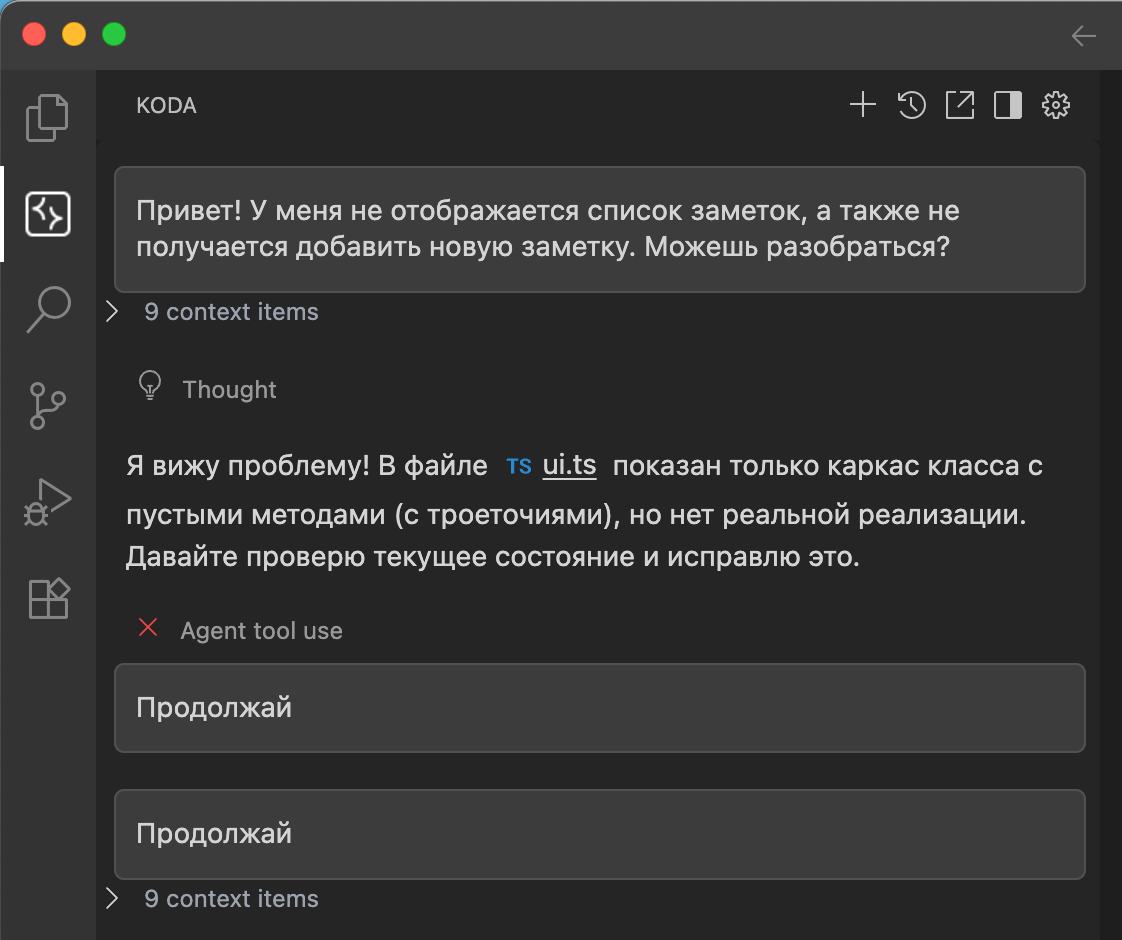1122x940 pixels.
Task: Click the red X on Agent tool use
Action: pos(148,628)
